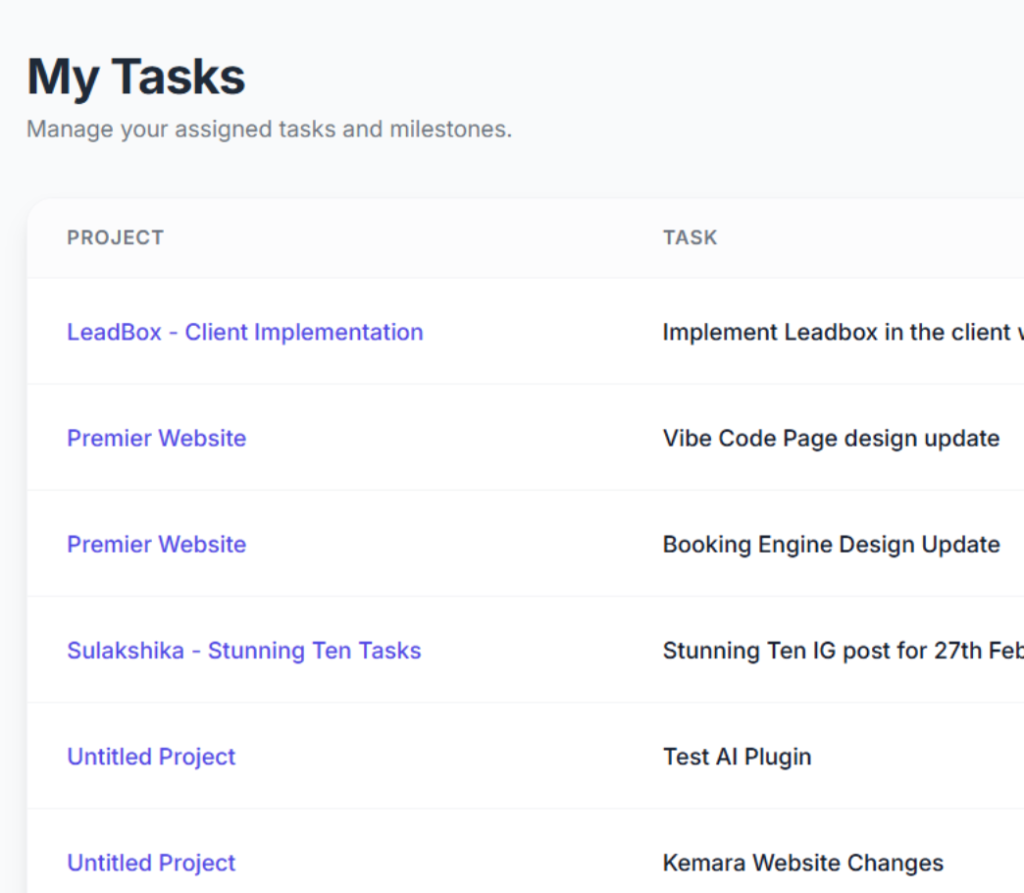Select the Implement Leadbox in the client task
1024x893 pixels.
840,332
